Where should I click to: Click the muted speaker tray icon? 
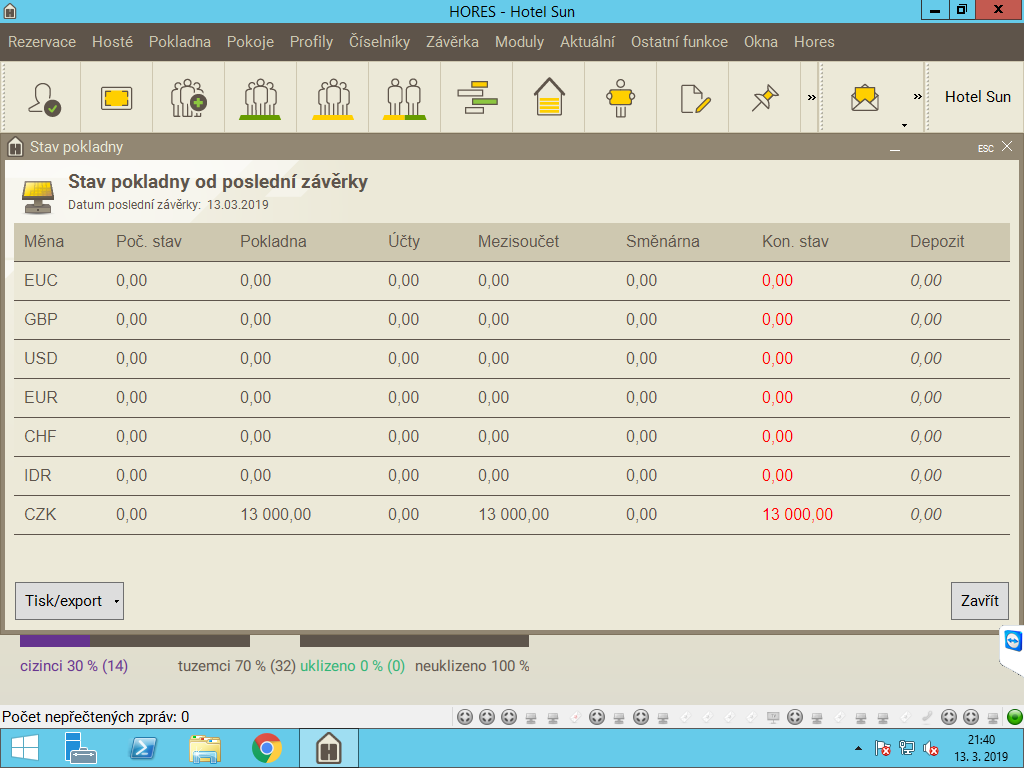(x=931, y=748)
